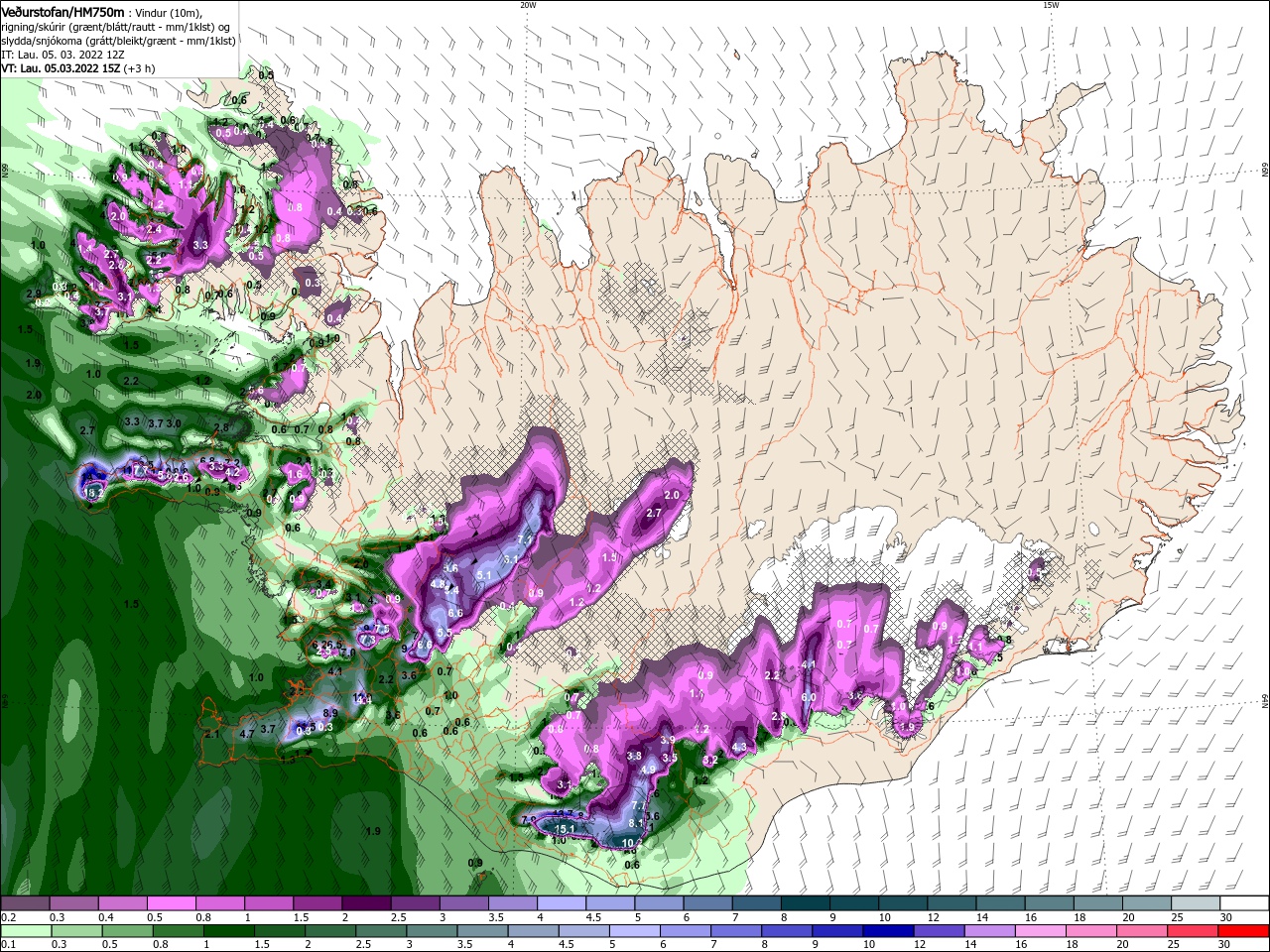Click the dark teal 9 mm snow swatch
Screen dimensions: 1270x952
(x=854, y=903)
